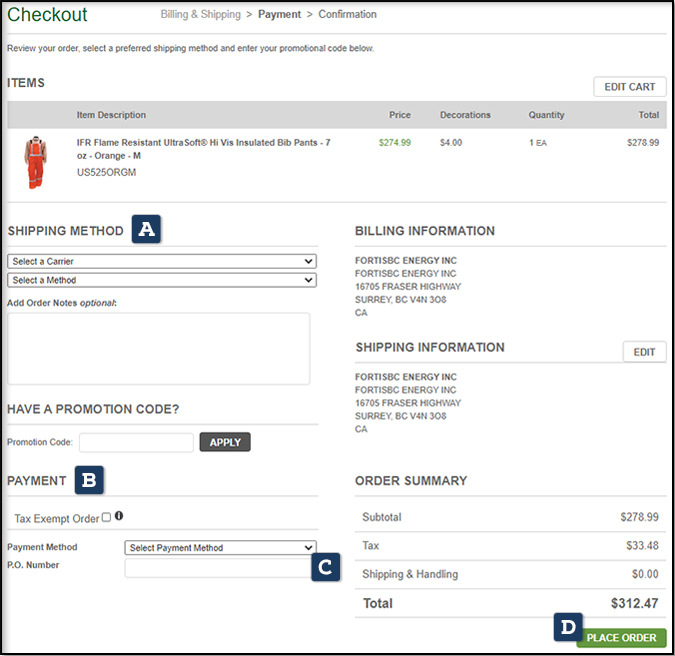Viewport: 675px width, 656px height.
Task: Focus the P.O. Number input field
Action: tap(218, 568)
